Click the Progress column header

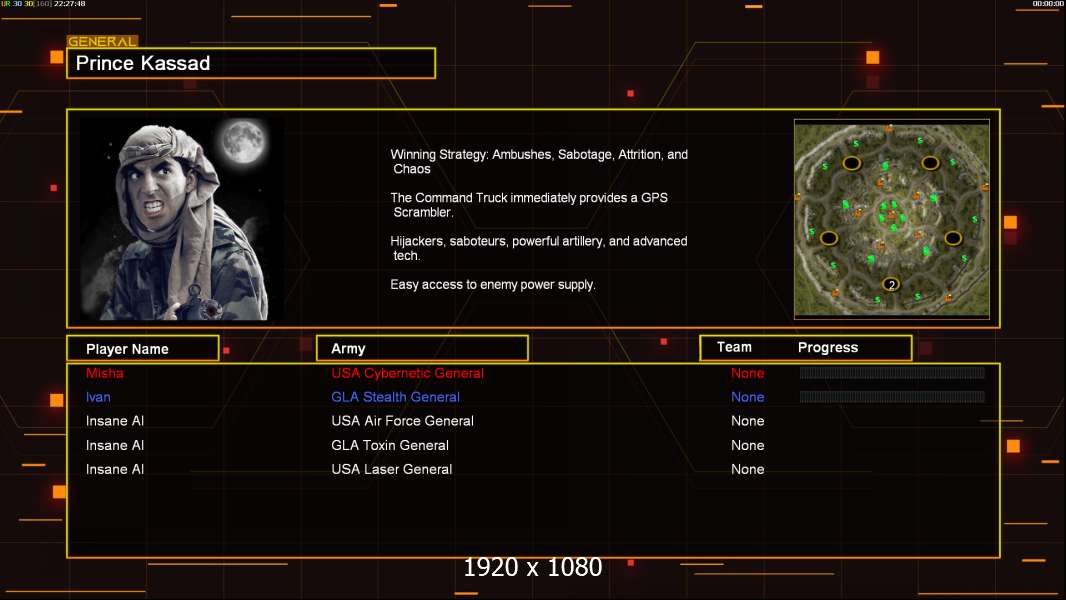827,347
